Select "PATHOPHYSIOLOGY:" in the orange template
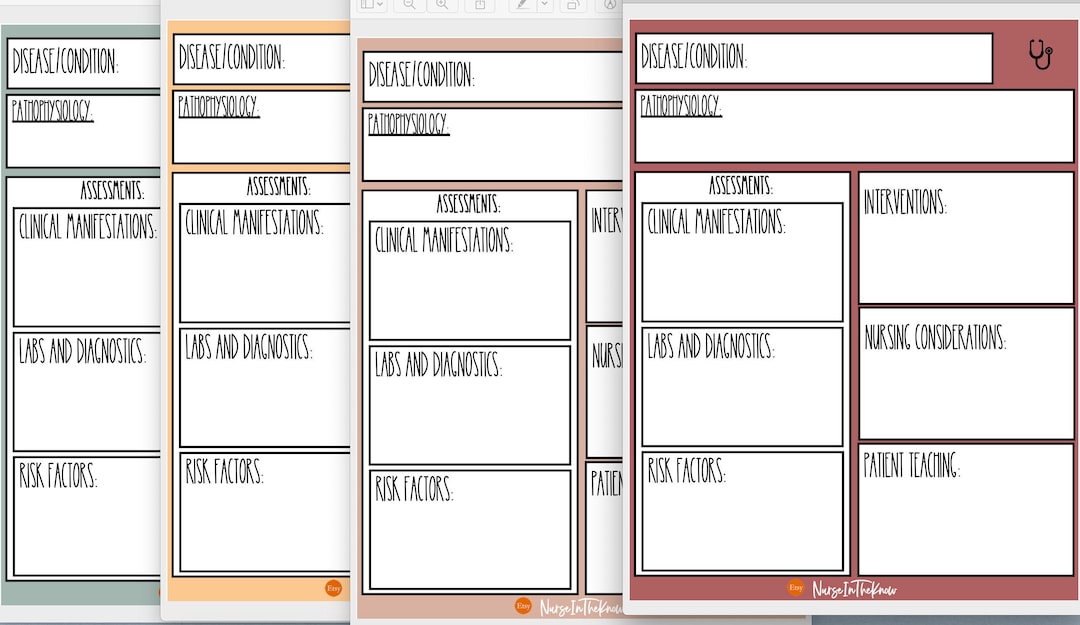 [x=218, y=106]
